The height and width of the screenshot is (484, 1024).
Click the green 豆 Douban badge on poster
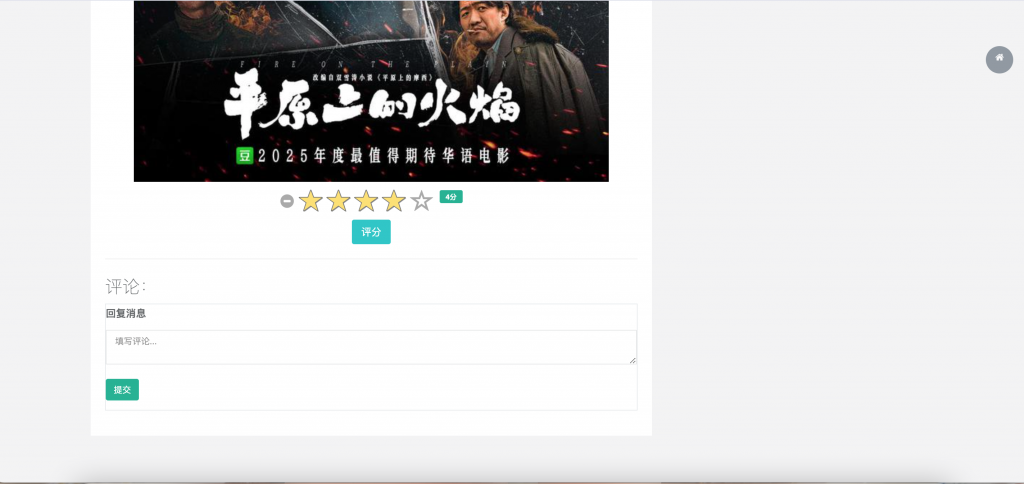point(244,156)
